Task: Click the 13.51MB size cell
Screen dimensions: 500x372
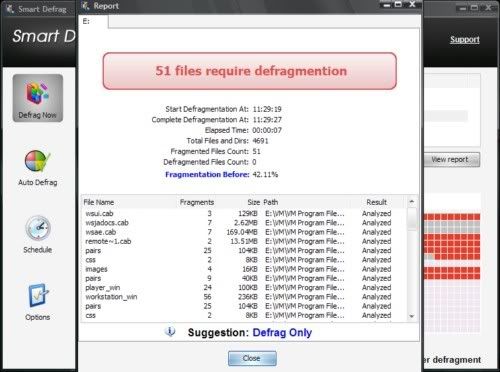Action: (244, 241)
